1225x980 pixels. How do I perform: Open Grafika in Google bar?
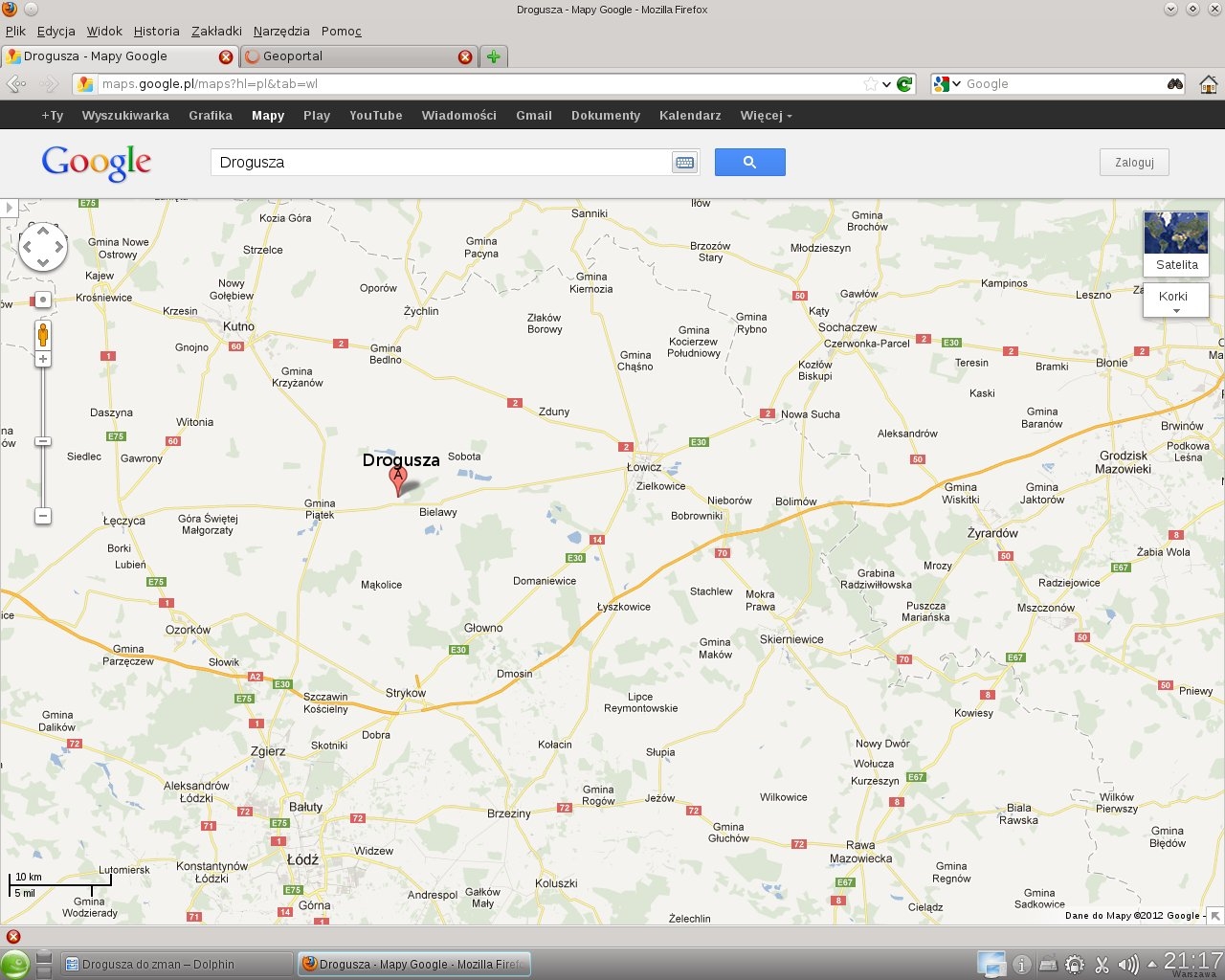coord(211,116)
